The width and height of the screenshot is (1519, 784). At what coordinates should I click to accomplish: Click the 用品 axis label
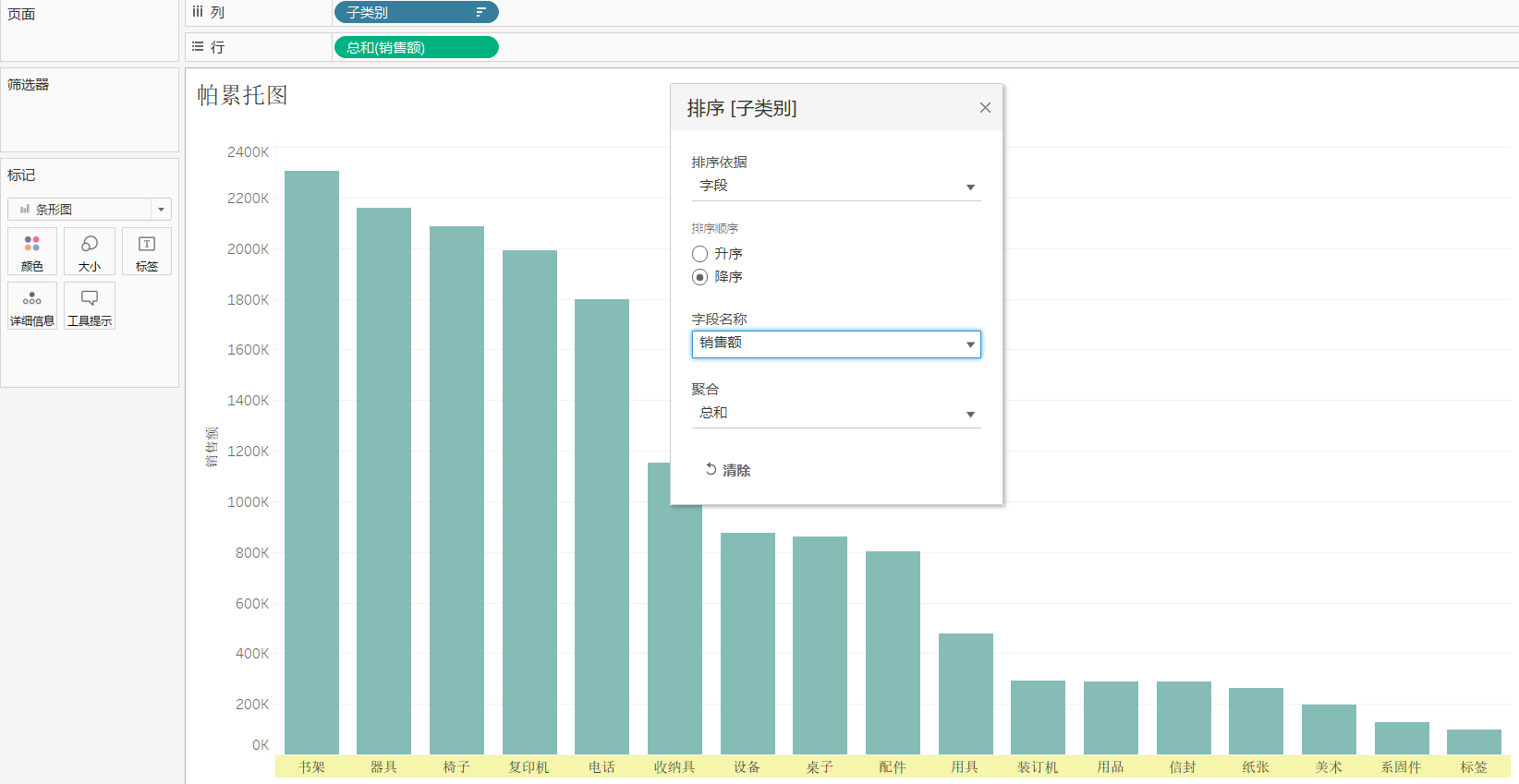tap(1111, 766)
